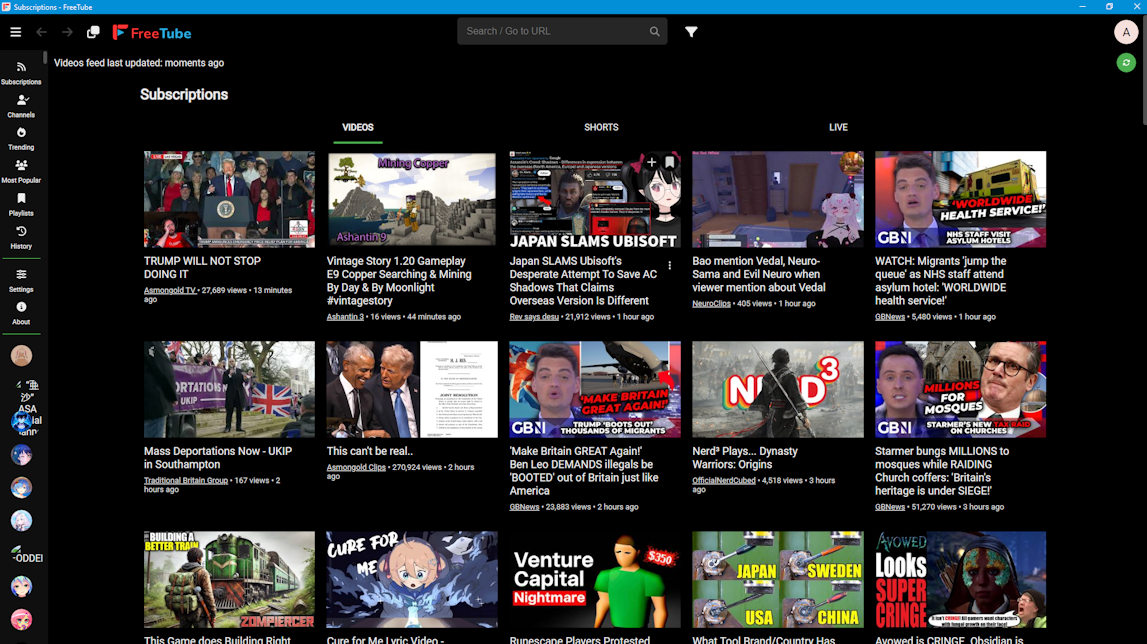1147x644 pixels.
Task: Go back with the left arrow
Action: [42, 32]
